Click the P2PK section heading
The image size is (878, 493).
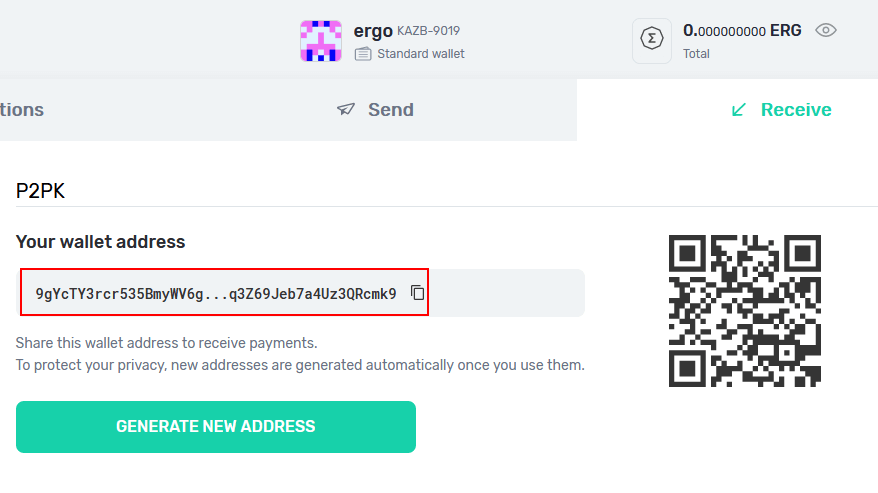tap(40, 191)
